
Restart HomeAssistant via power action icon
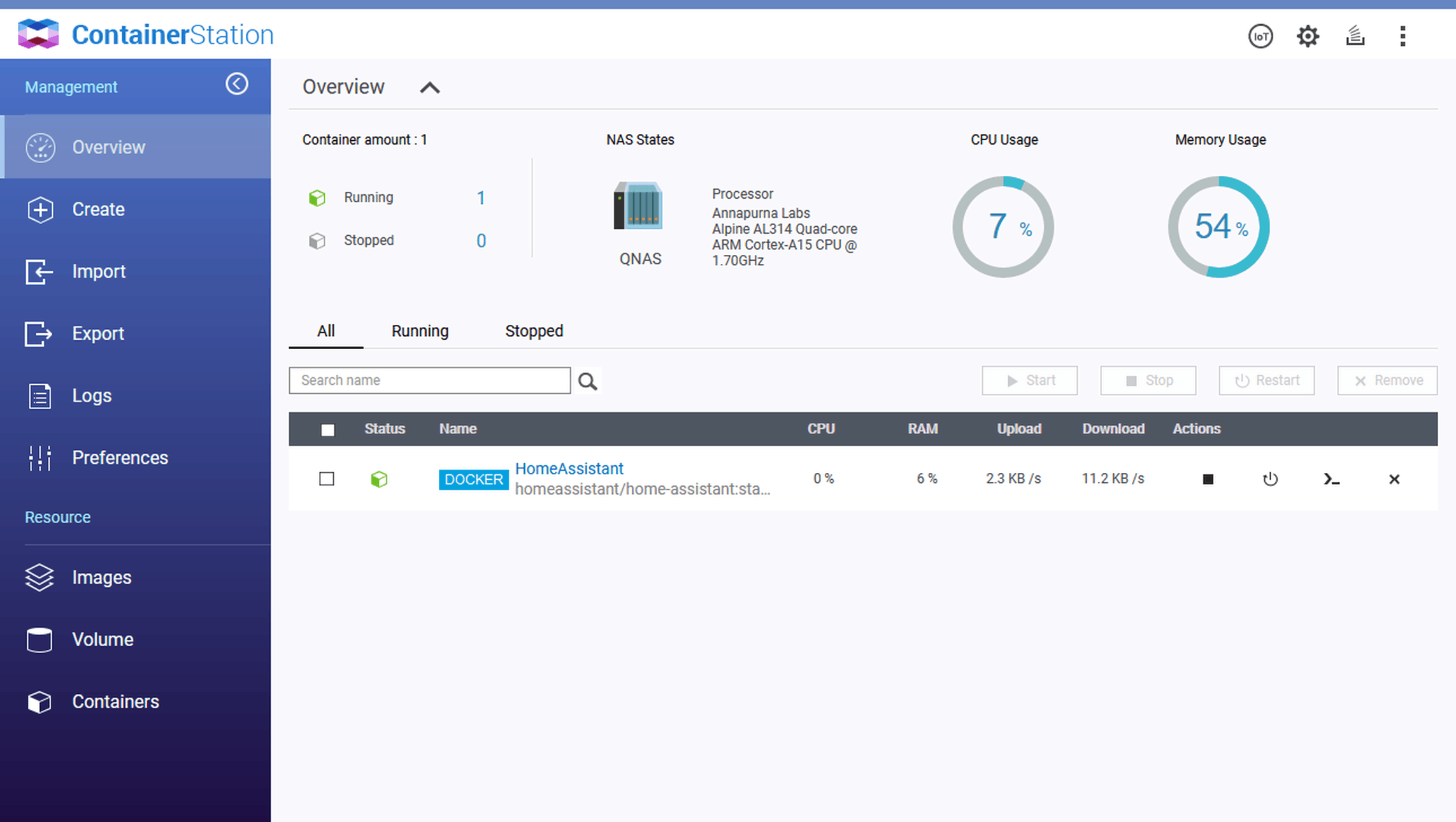click(x=1270, y=479)
